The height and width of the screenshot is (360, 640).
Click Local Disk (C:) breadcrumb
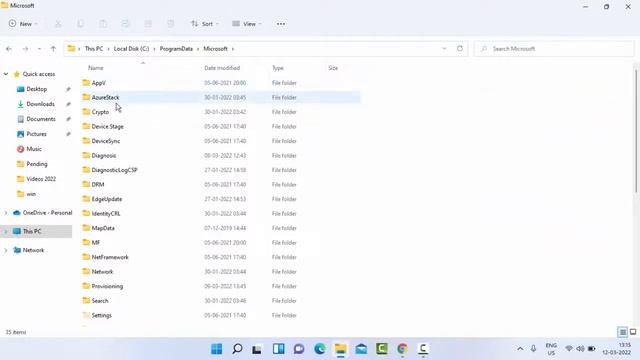click(x=131, y=49)
